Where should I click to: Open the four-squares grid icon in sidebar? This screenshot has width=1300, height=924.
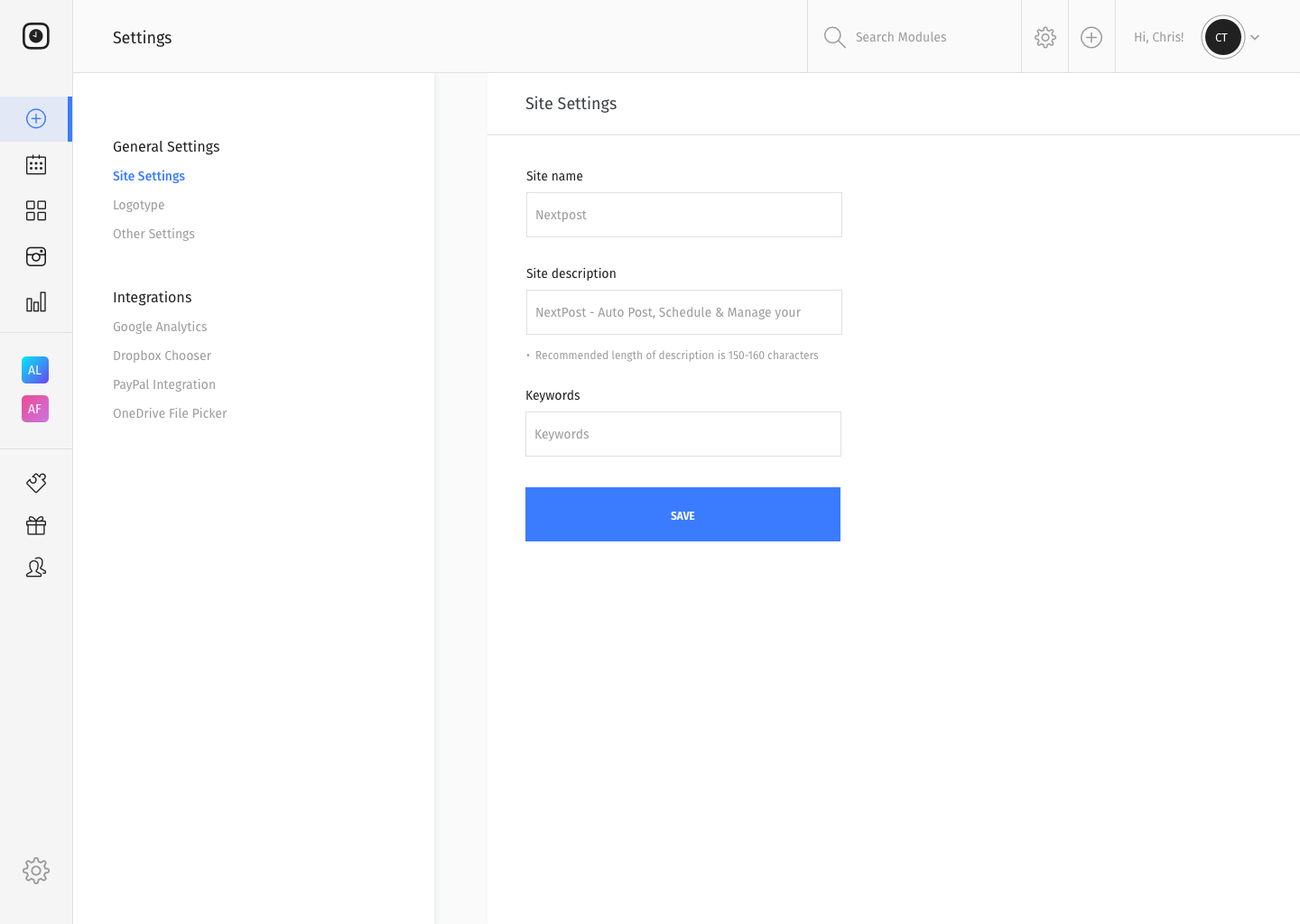pos(36,210)
